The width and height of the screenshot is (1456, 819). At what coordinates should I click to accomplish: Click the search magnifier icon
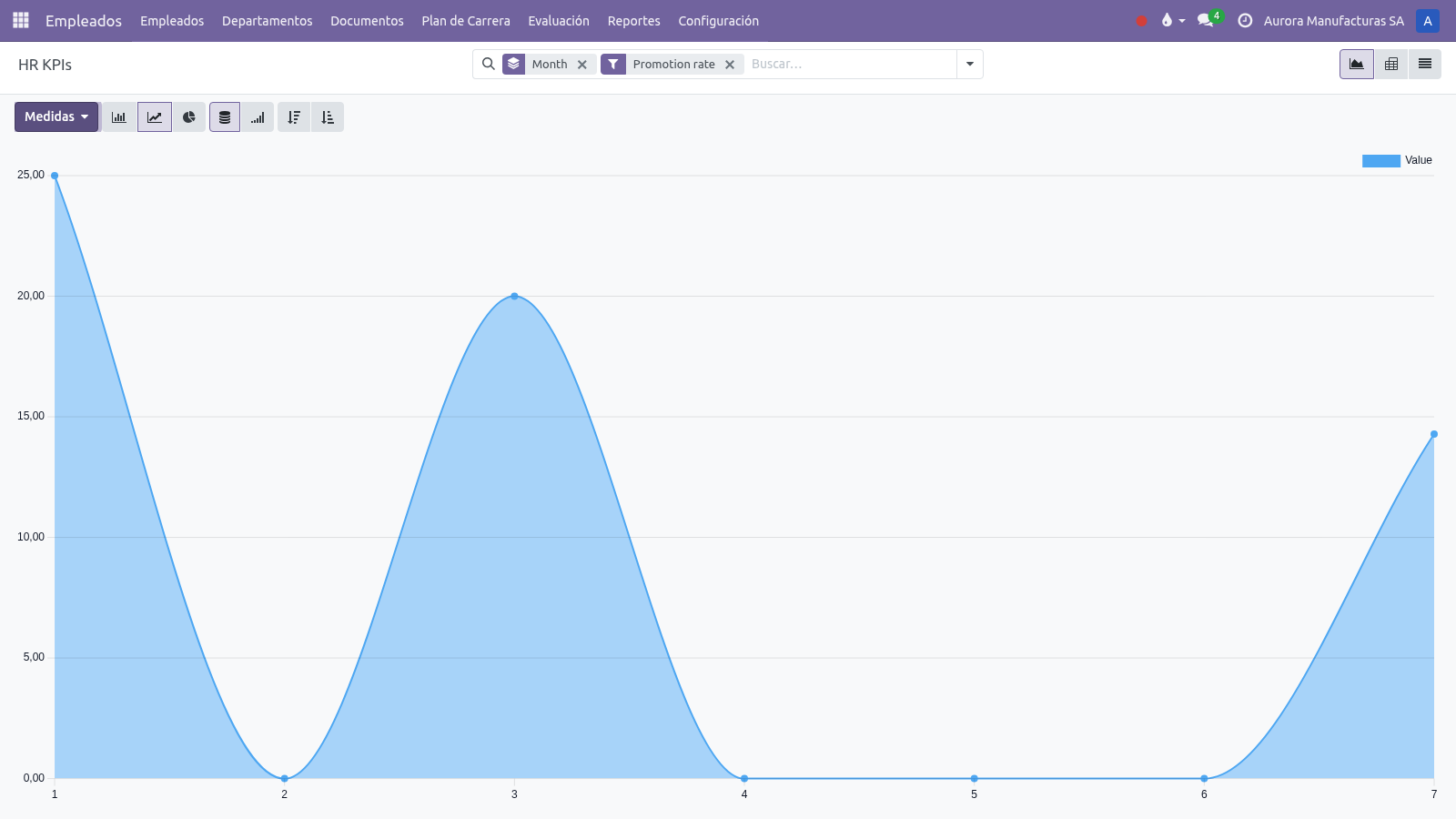tap(489, 64)
